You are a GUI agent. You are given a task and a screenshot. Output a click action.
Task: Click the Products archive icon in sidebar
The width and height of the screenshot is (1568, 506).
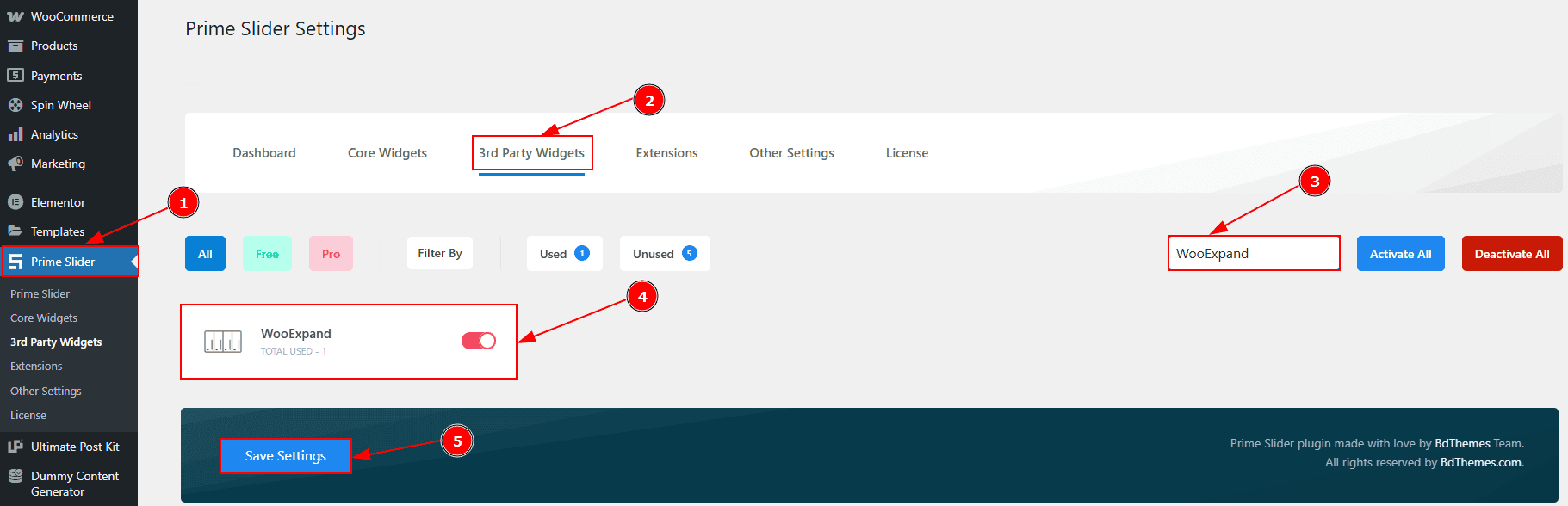point(15,46)
